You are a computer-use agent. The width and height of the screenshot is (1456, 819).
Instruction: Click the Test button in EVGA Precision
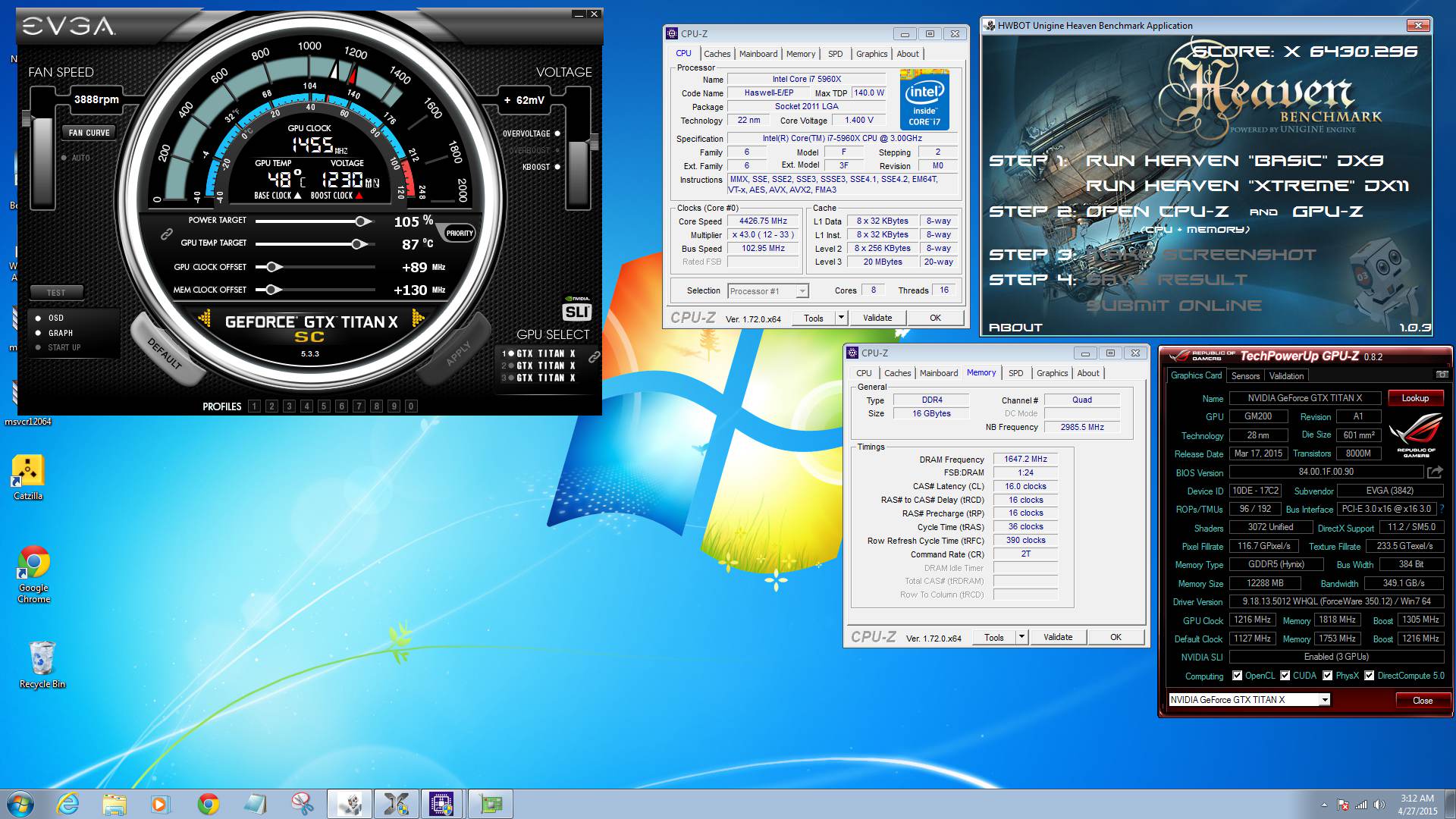point(56,293)
